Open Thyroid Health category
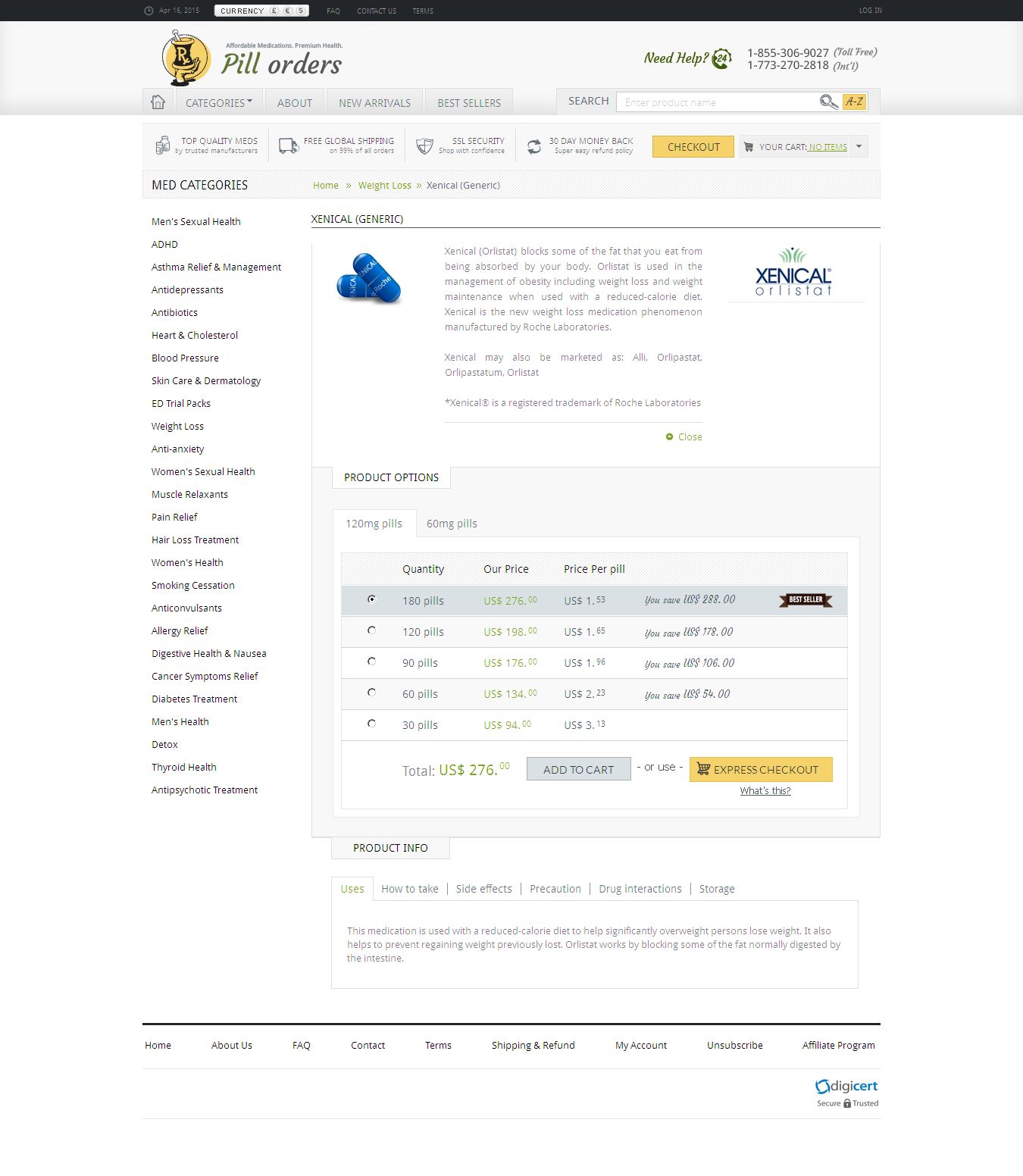The width and height of the screenshot is (1023, 1176). coord(184,767)
